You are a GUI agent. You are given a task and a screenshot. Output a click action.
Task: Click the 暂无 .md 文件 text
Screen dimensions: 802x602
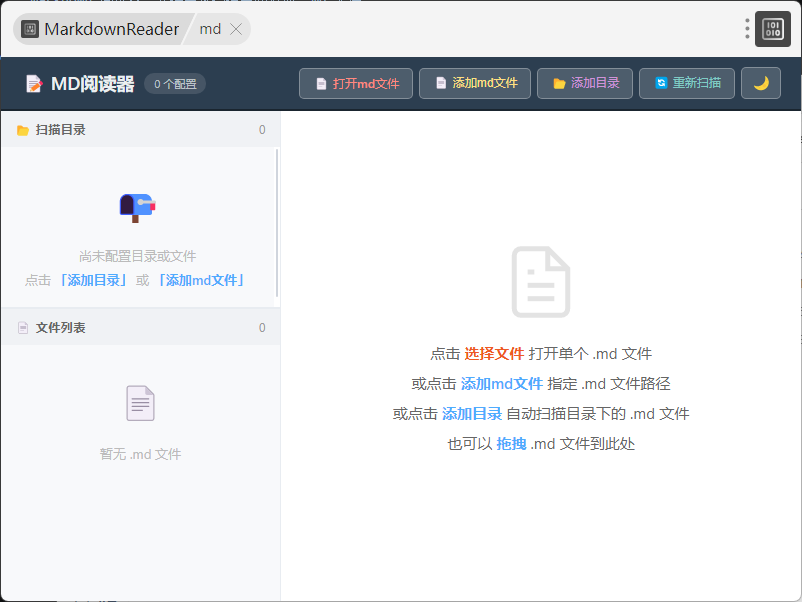(x=140, y=454)
